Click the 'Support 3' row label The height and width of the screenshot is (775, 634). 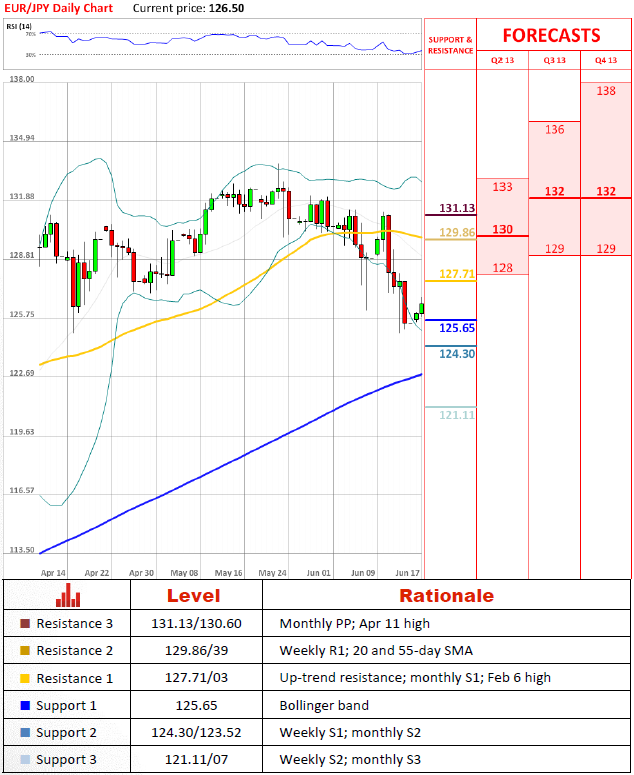click(66, 760)
